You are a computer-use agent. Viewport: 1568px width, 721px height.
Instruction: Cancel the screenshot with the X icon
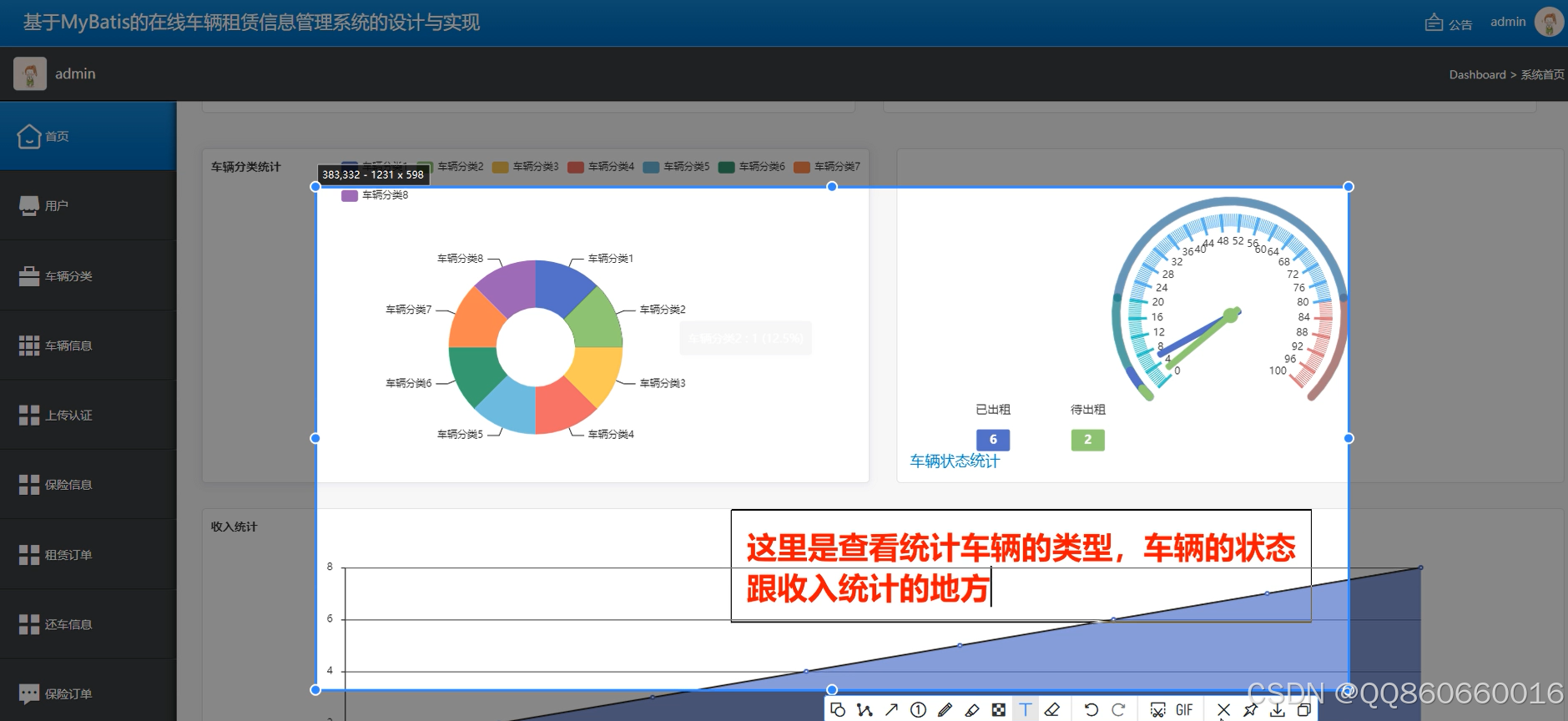point(1223,709)
